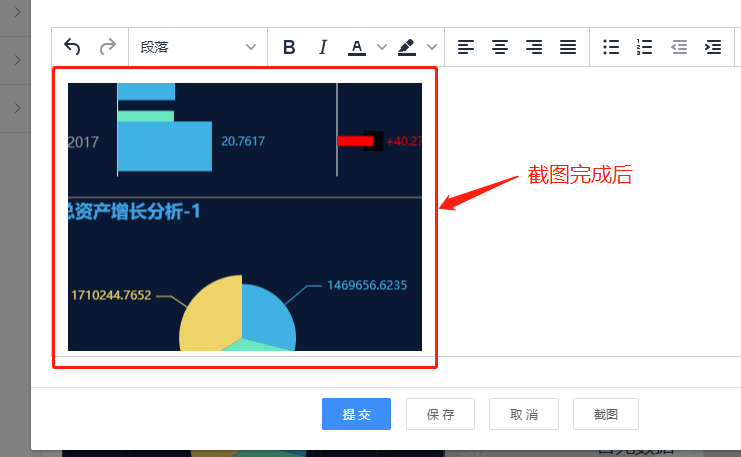Insert bulleted list

pos(611,47)
